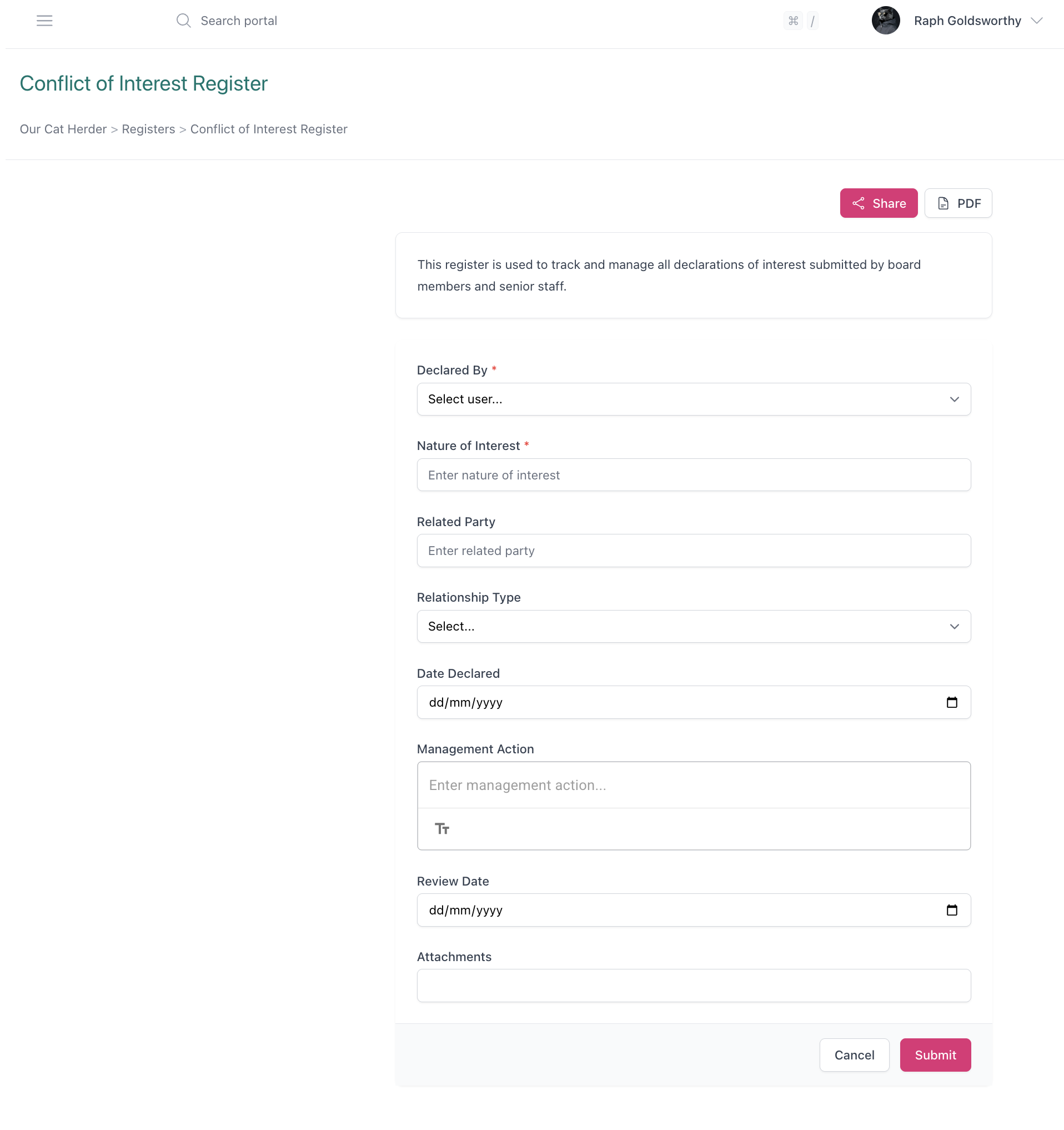Open the Review Date calendar picker
This screenshot has width=1064, height=1130.
pos(952,910)
